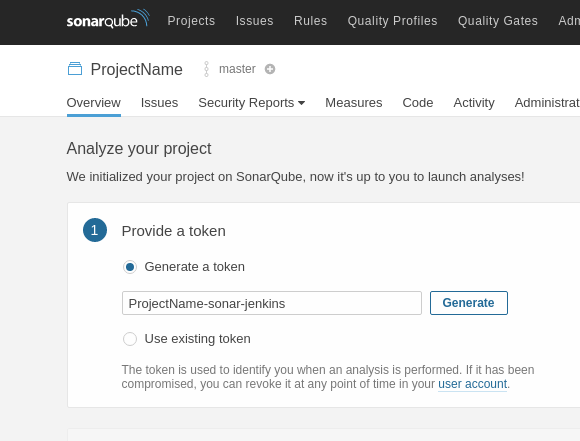Click the token name input field

272,303
